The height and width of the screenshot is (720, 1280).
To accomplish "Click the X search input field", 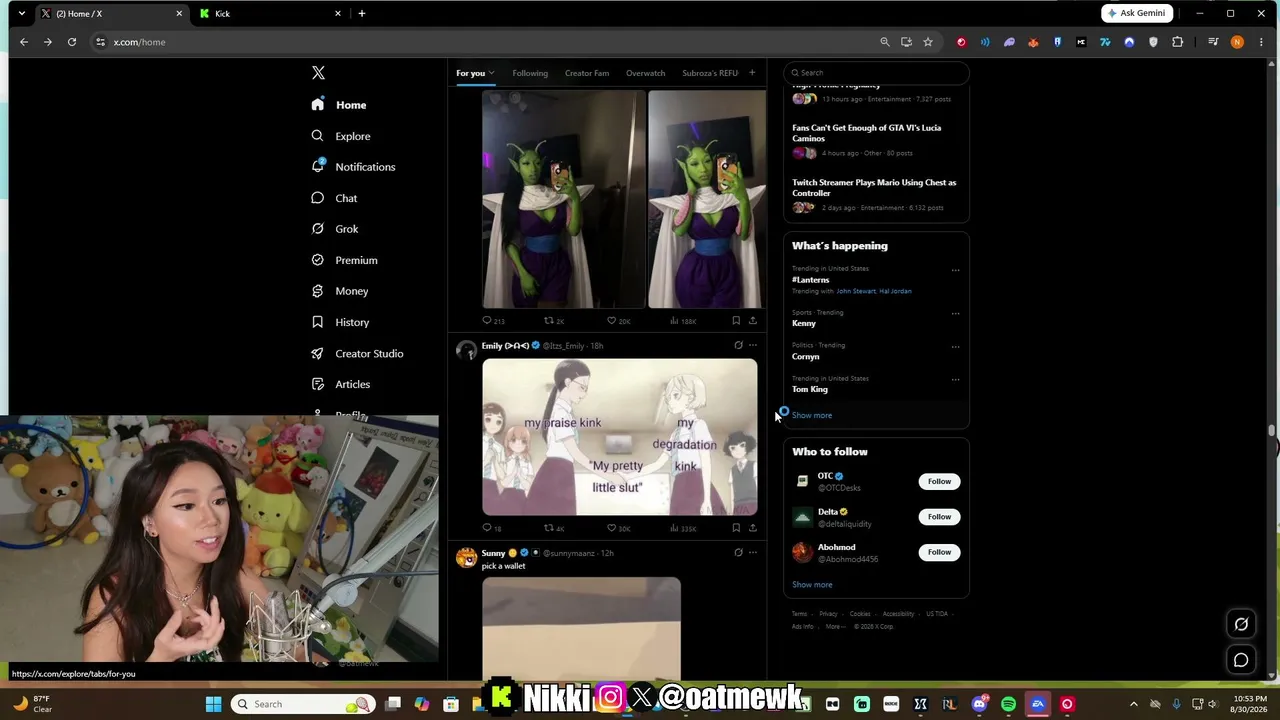I will [x=876, y=73].
